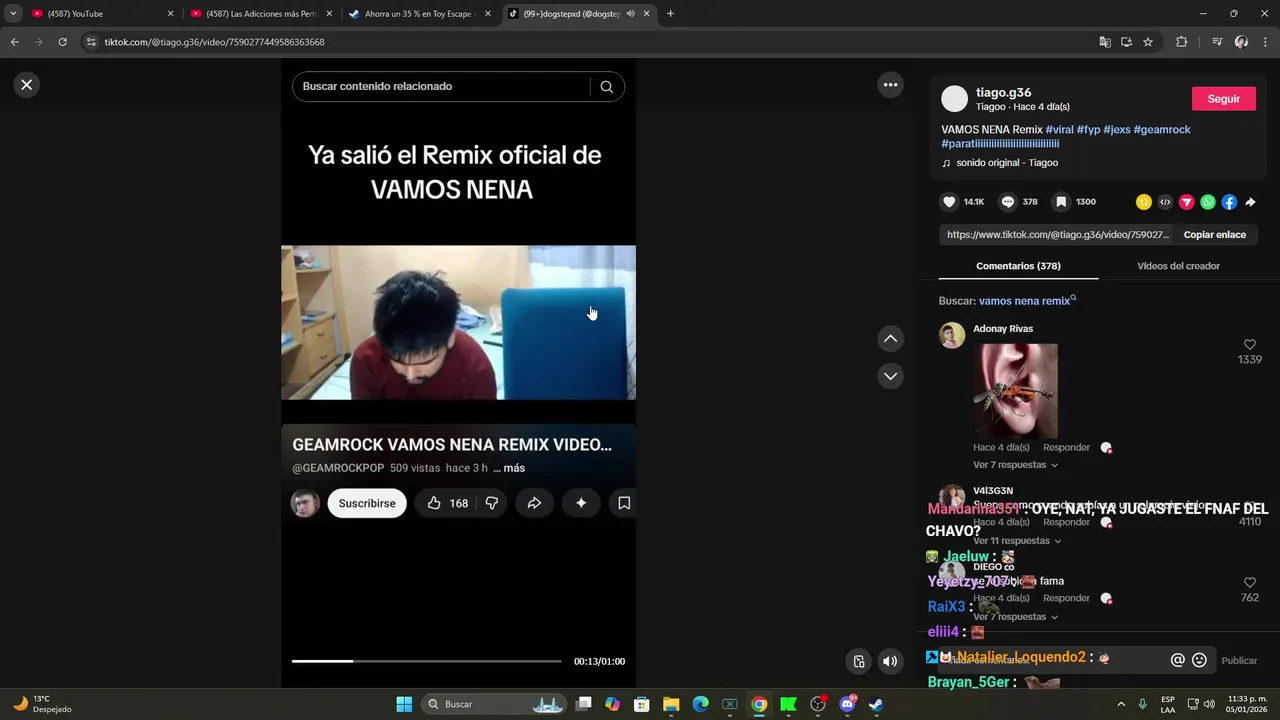The width and height of the screenshot is (1280, 720).
Task: Switch to Comentarios (378) tab
Action: coord(1018,266)
